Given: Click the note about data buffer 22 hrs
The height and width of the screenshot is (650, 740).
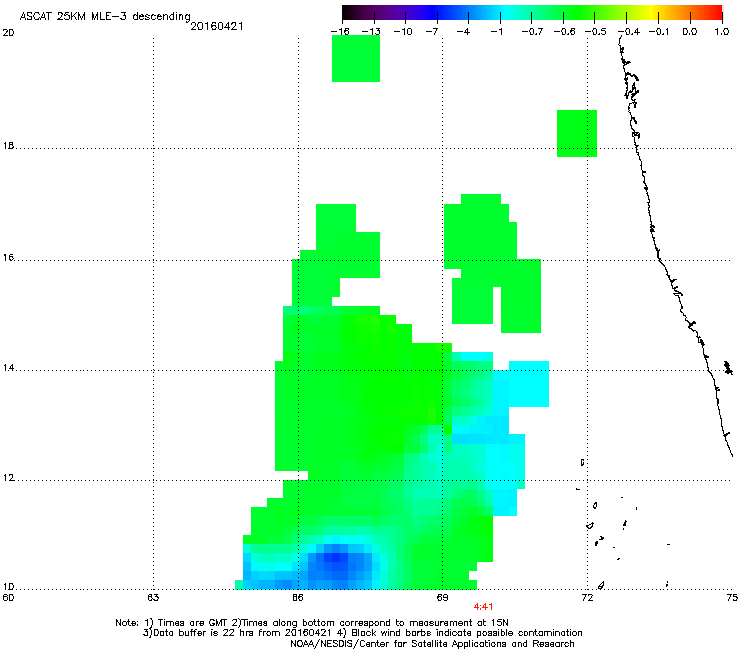Looking at the screenshot, I should (237, 633).
